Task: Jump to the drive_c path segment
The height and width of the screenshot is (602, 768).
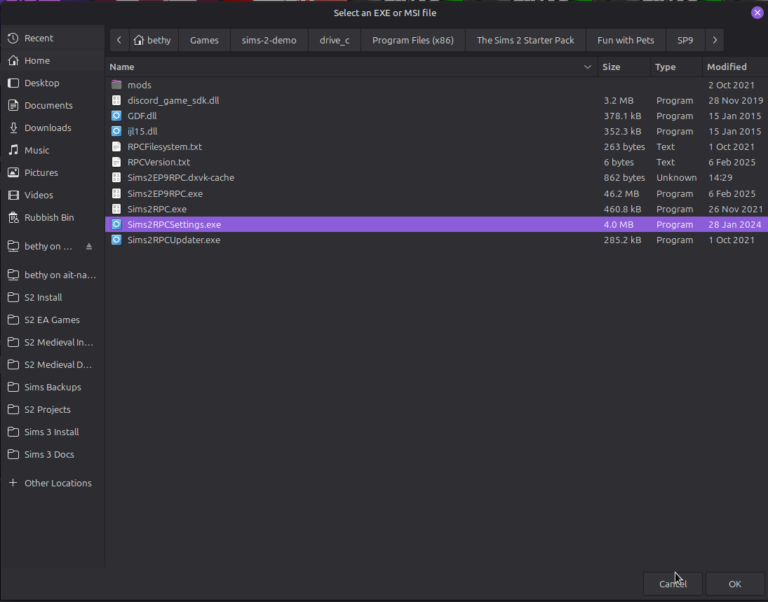Action: pyautogui.click(x=335, y=40)
